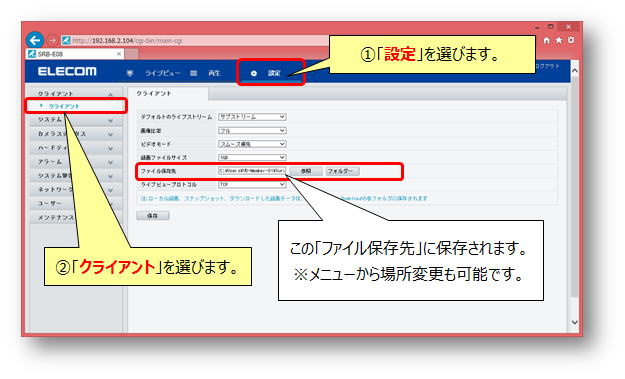Expand the システム sidebar section
625x379 pixels.
coord(76,120)
